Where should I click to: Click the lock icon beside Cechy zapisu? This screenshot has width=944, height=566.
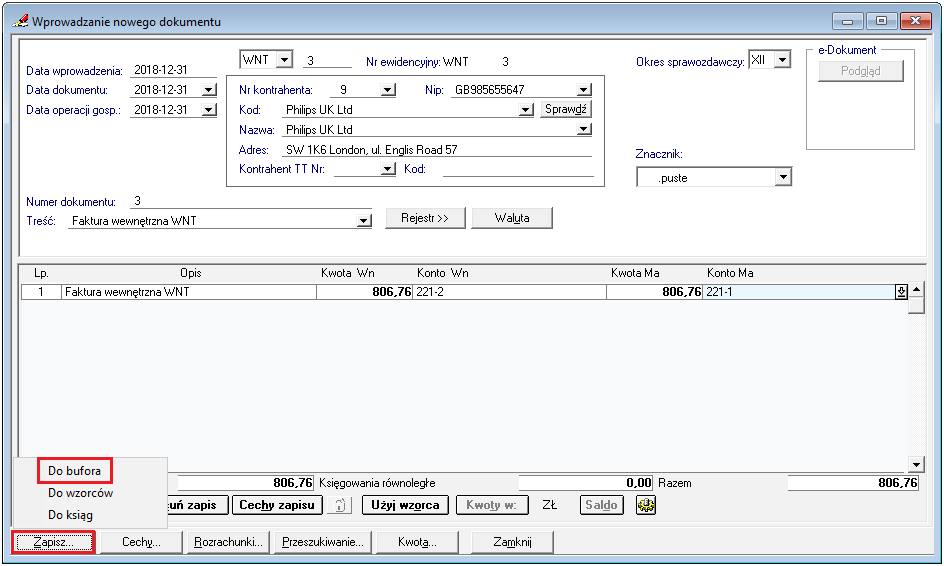(340, 505)
